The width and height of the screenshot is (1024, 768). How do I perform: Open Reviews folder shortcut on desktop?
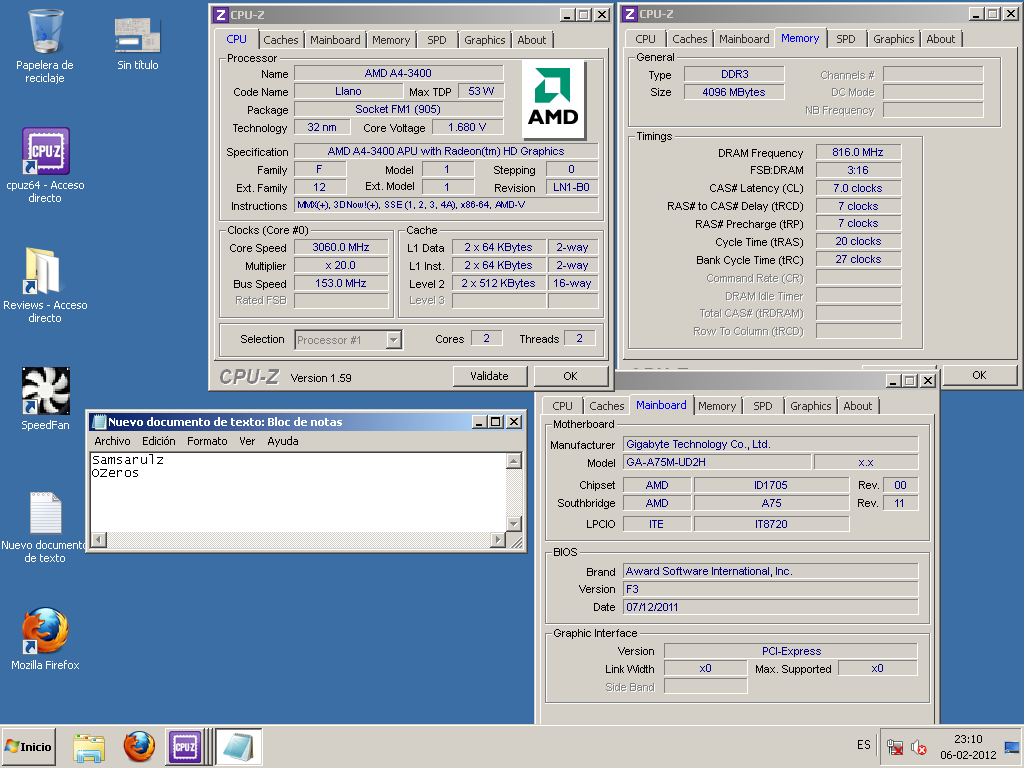point(45,285)
